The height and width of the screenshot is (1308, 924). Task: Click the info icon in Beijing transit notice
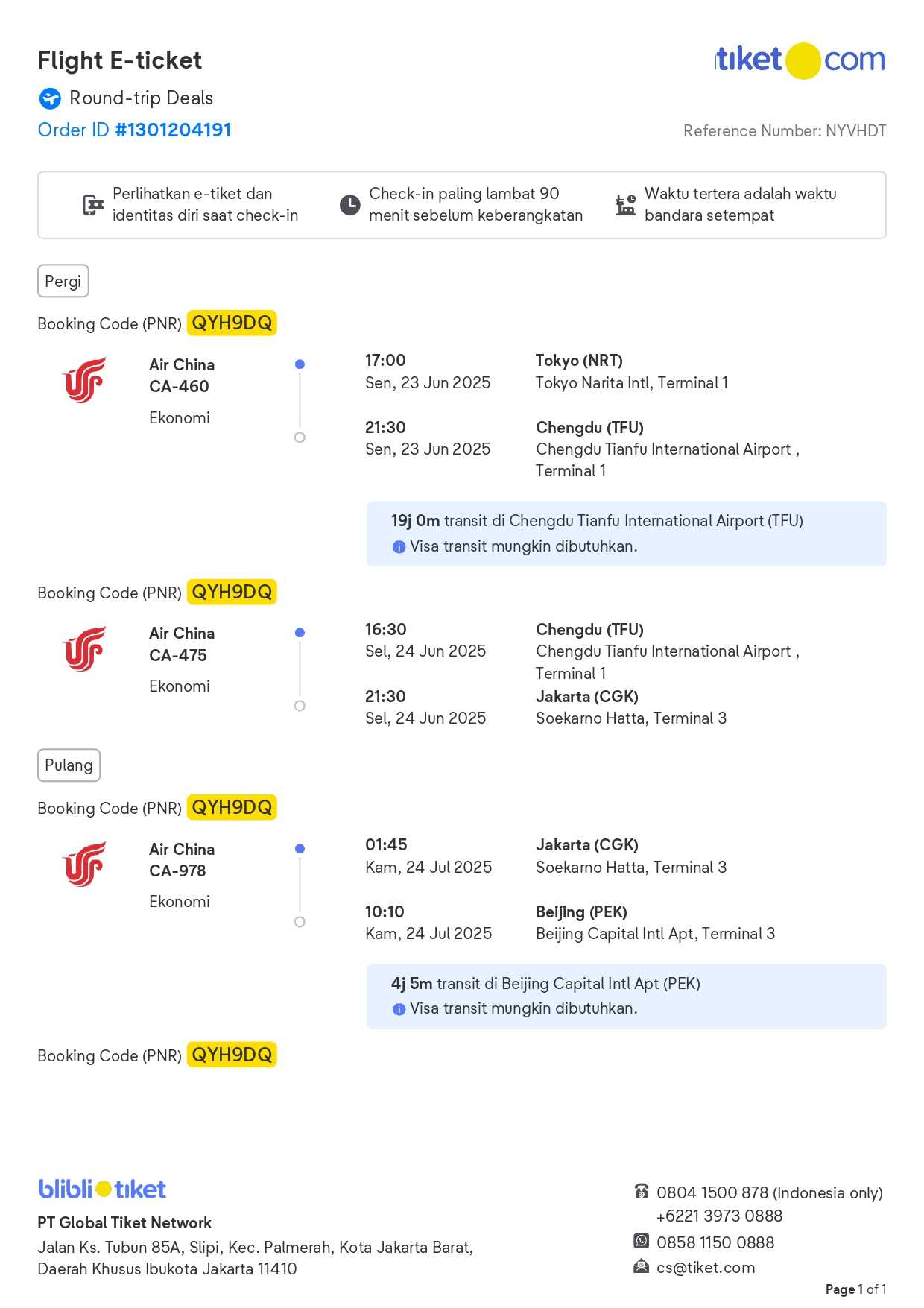tap(399, 1009)
